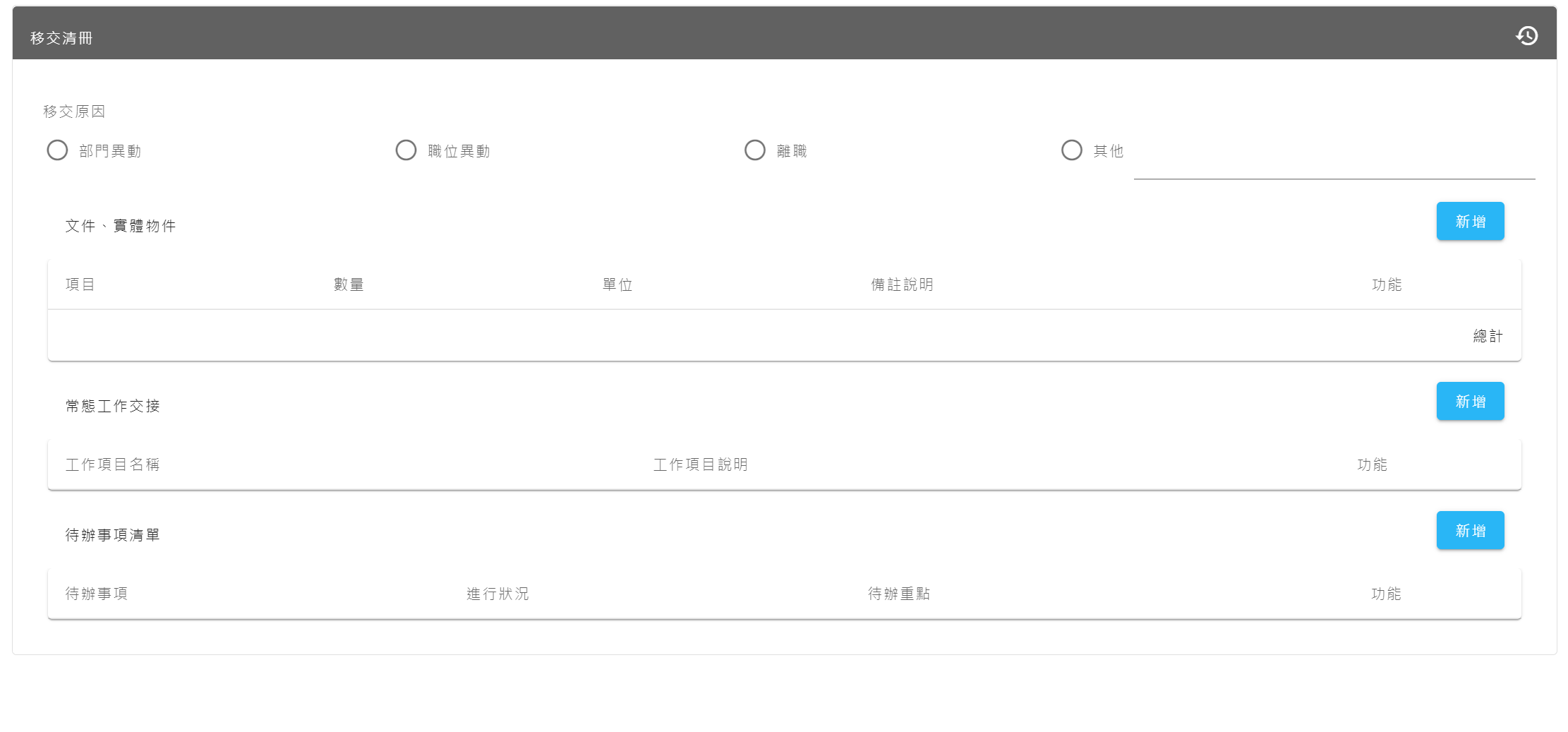Click the 待辦事項 column header
Viewport: 1568px width, 732px height.
click(97, 594)
